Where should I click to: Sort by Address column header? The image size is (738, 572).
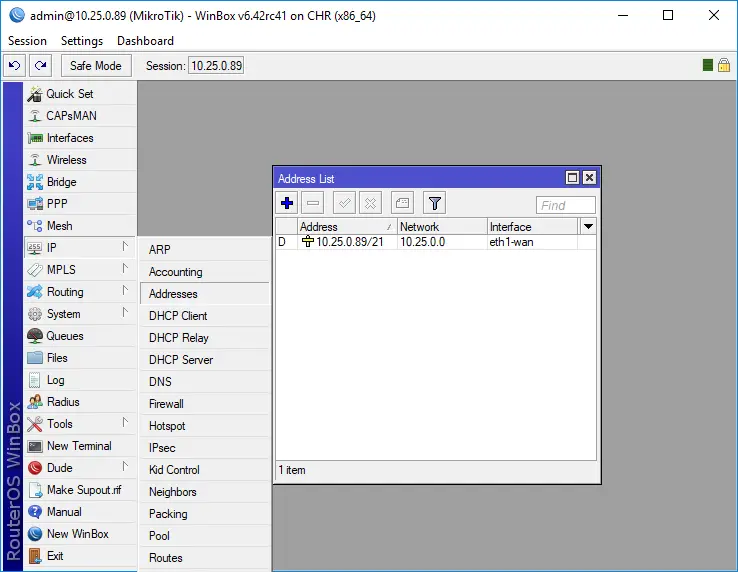click(347, 226)
